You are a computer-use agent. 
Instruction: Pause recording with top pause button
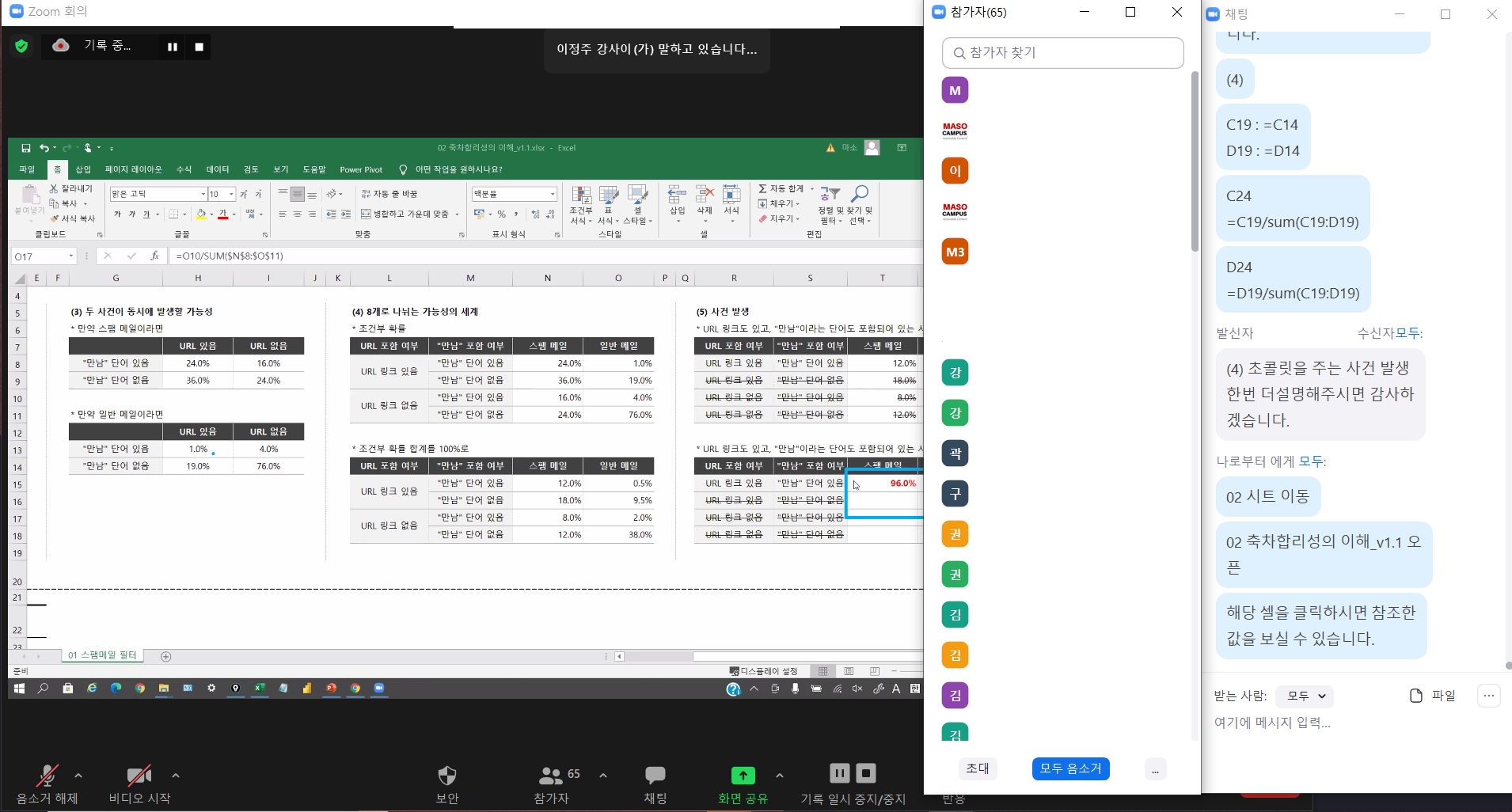172,47
